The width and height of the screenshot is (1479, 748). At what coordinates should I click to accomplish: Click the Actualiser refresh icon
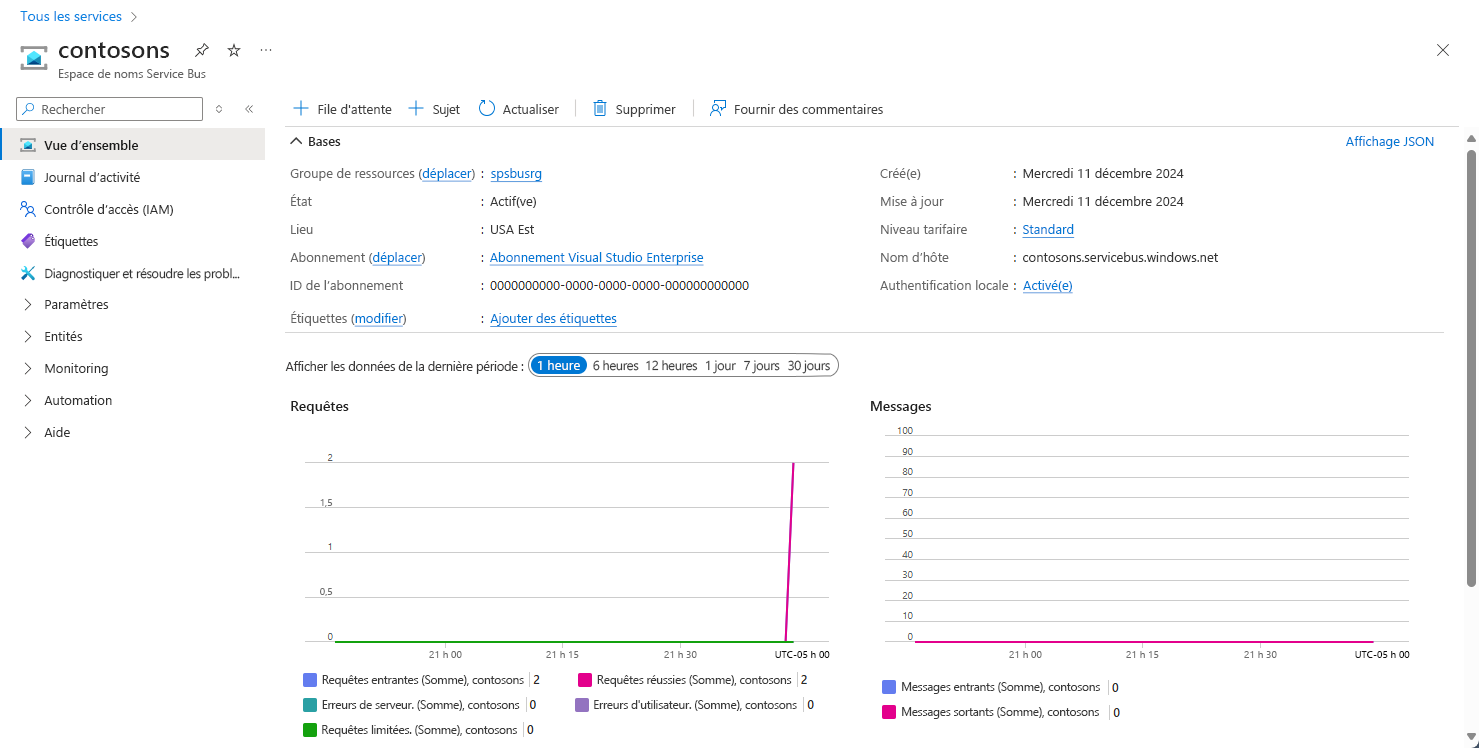[487, 109]
